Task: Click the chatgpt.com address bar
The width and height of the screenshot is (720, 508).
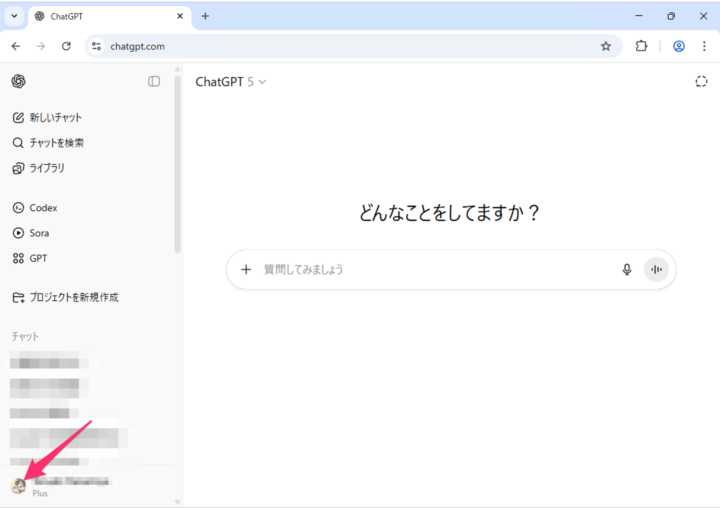Action: (354, 46)
